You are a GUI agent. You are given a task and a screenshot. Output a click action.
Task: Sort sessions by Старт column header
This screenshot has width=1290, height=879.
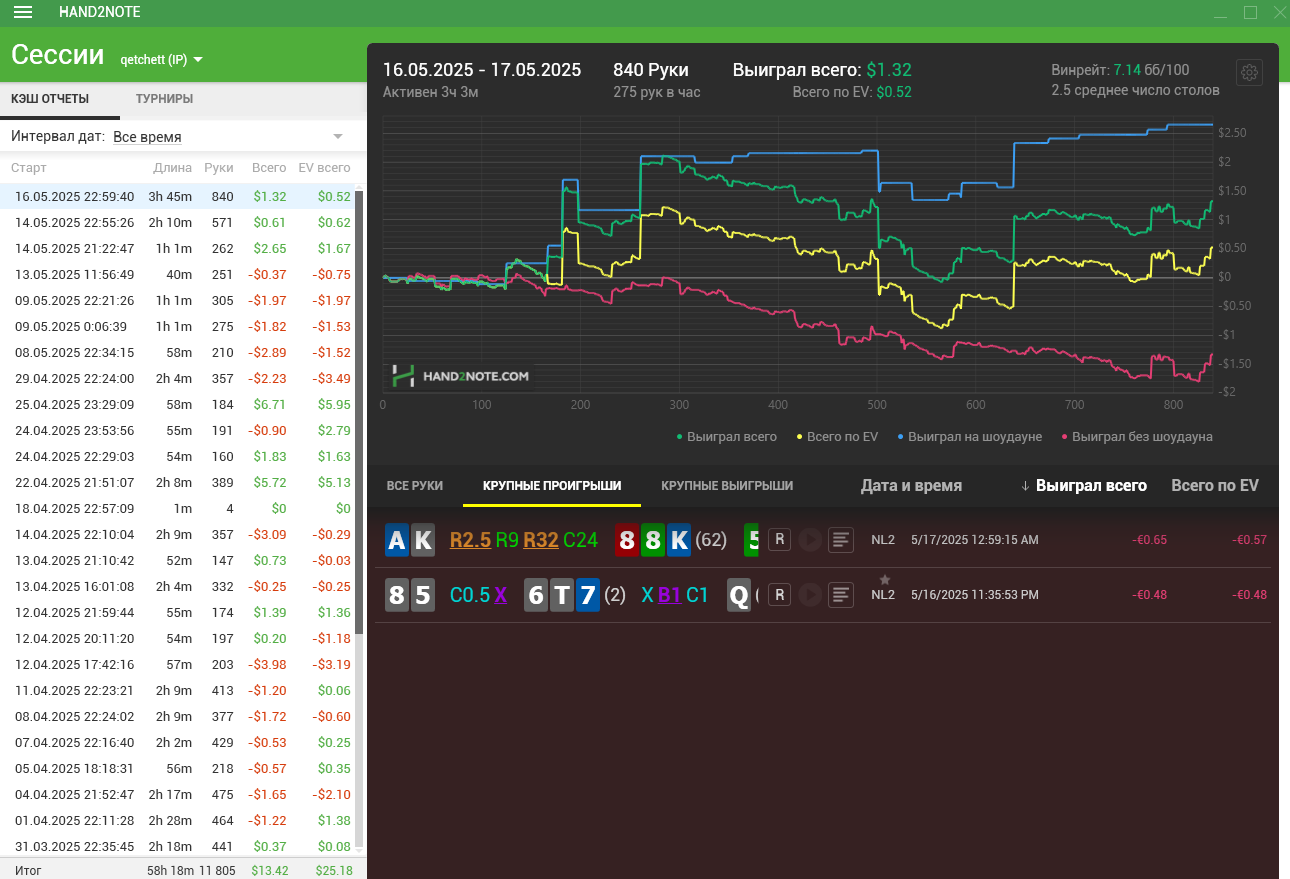pos(29,168)
